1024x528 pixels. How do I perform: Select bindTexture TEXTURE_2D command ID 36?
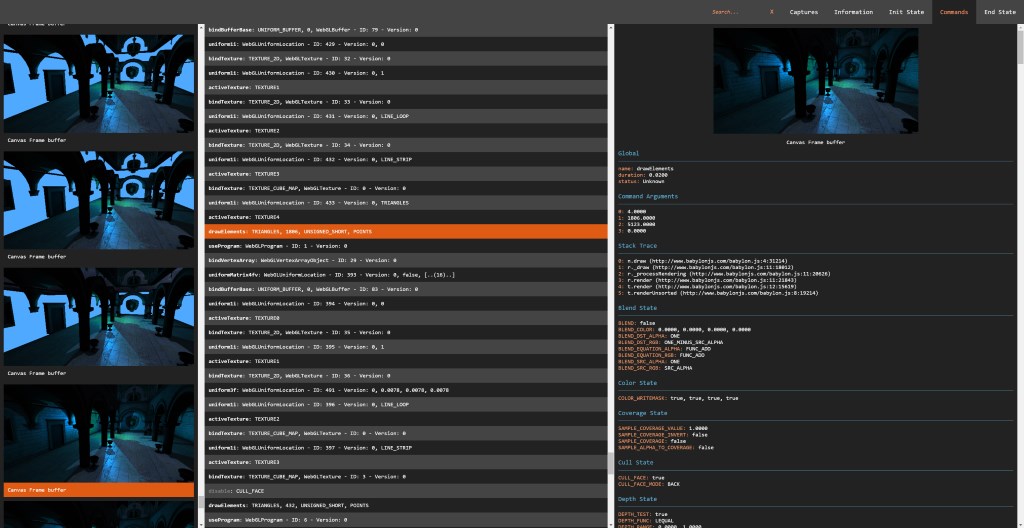[406, 376]
